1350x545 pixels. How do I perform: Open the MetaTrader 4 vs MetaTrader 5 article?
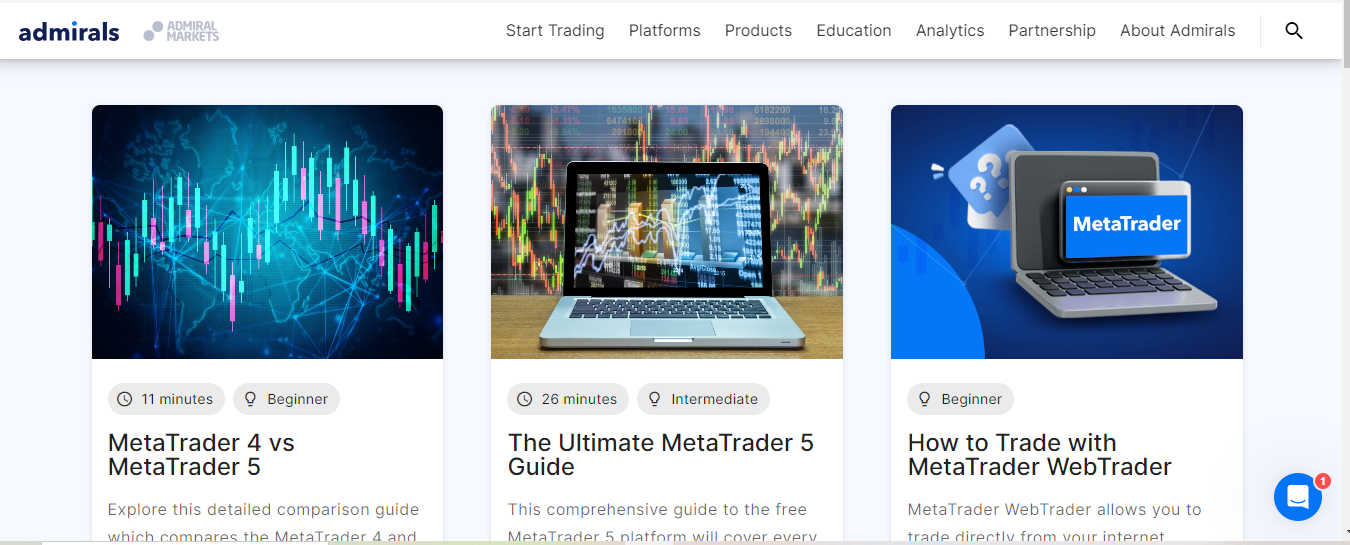[x=201, y=455]
